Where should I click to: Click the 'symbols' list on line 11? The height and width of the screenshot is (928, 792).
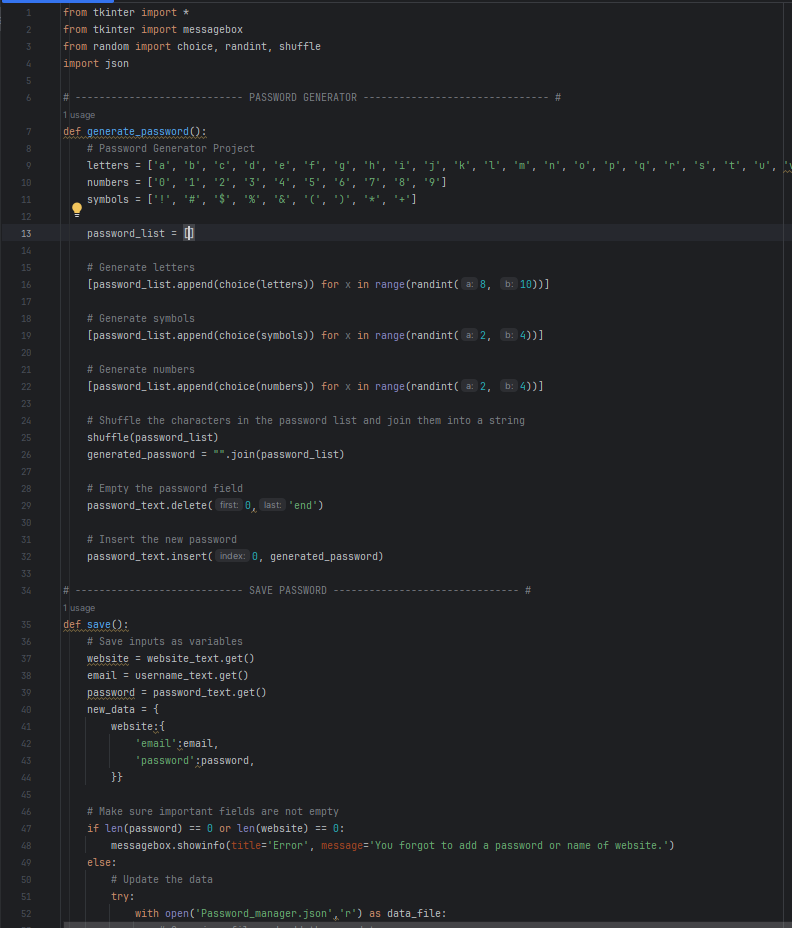tap(108, 199)
